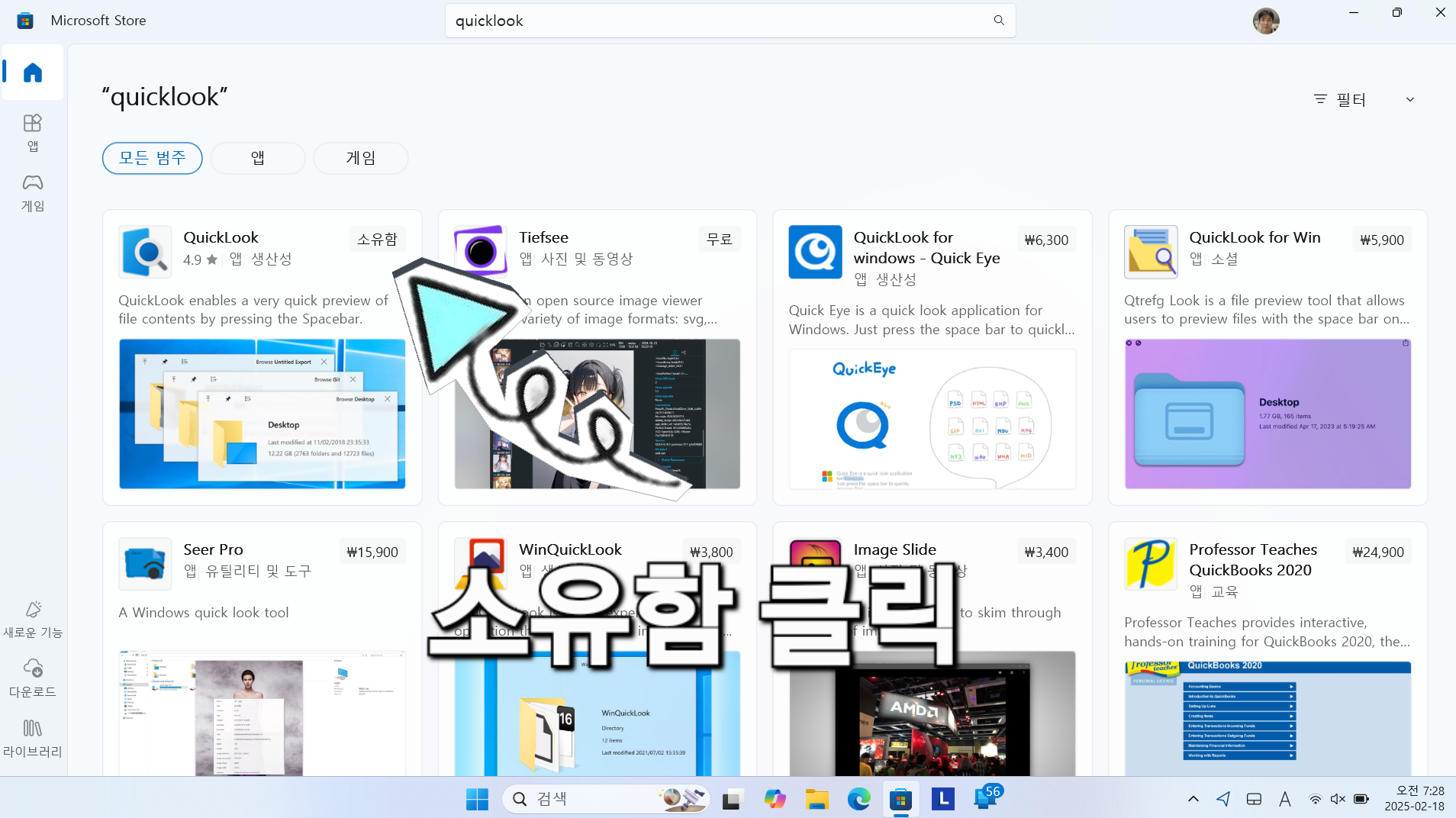Click the search magnifier icon in the search box
1456x818 pixels.
999,21
